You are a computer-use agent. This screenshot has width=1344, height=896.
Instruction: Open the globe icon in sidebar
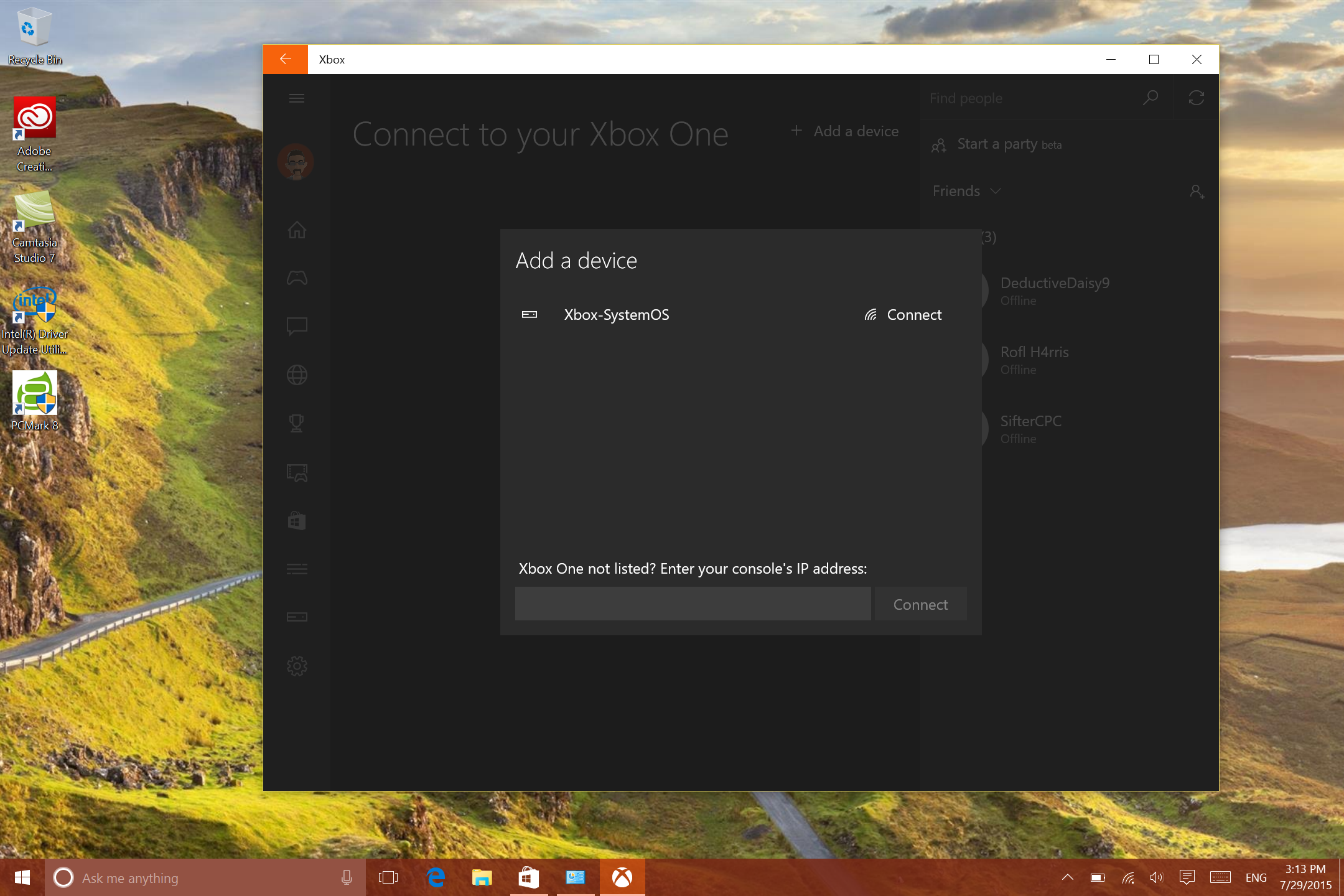[x=297, y=375]
